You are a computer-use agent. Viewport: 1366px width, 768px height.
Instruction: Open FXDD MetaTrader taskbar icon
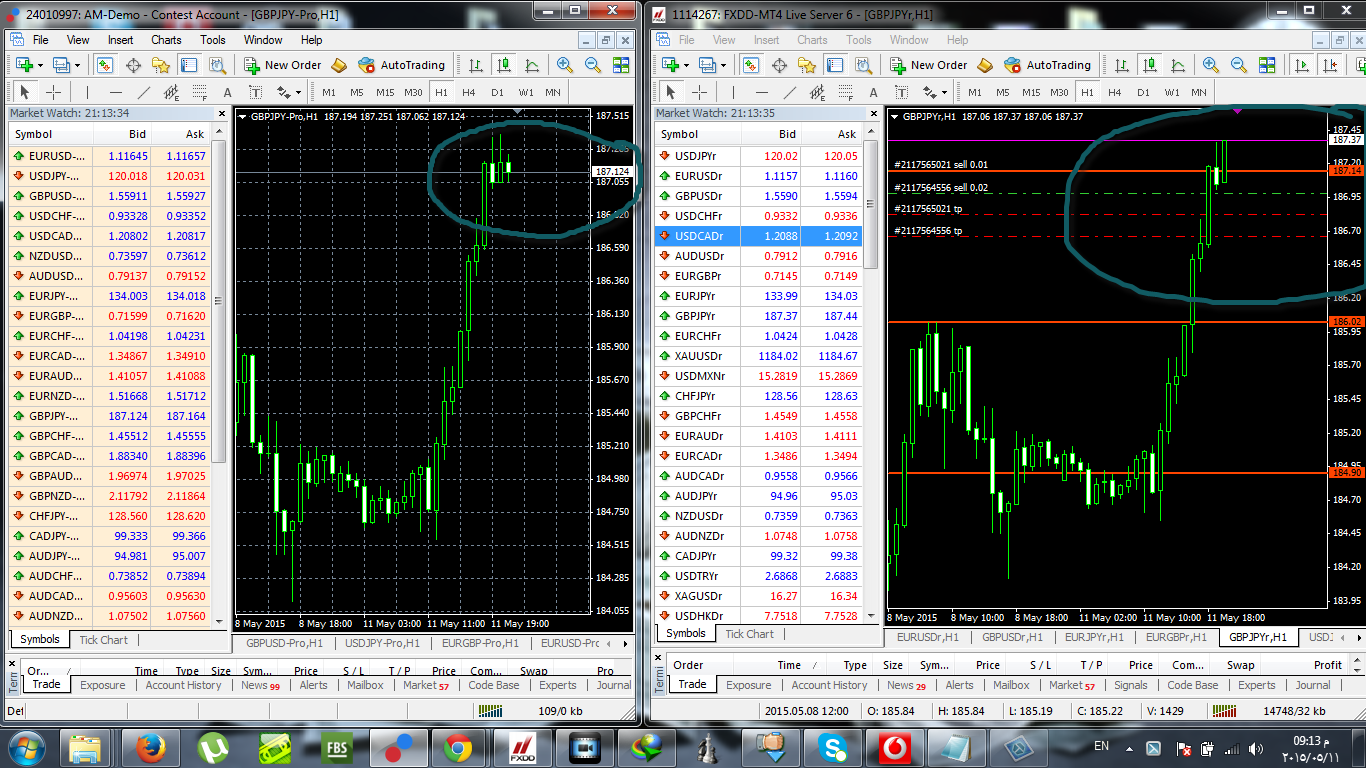[x=521, y=747]
